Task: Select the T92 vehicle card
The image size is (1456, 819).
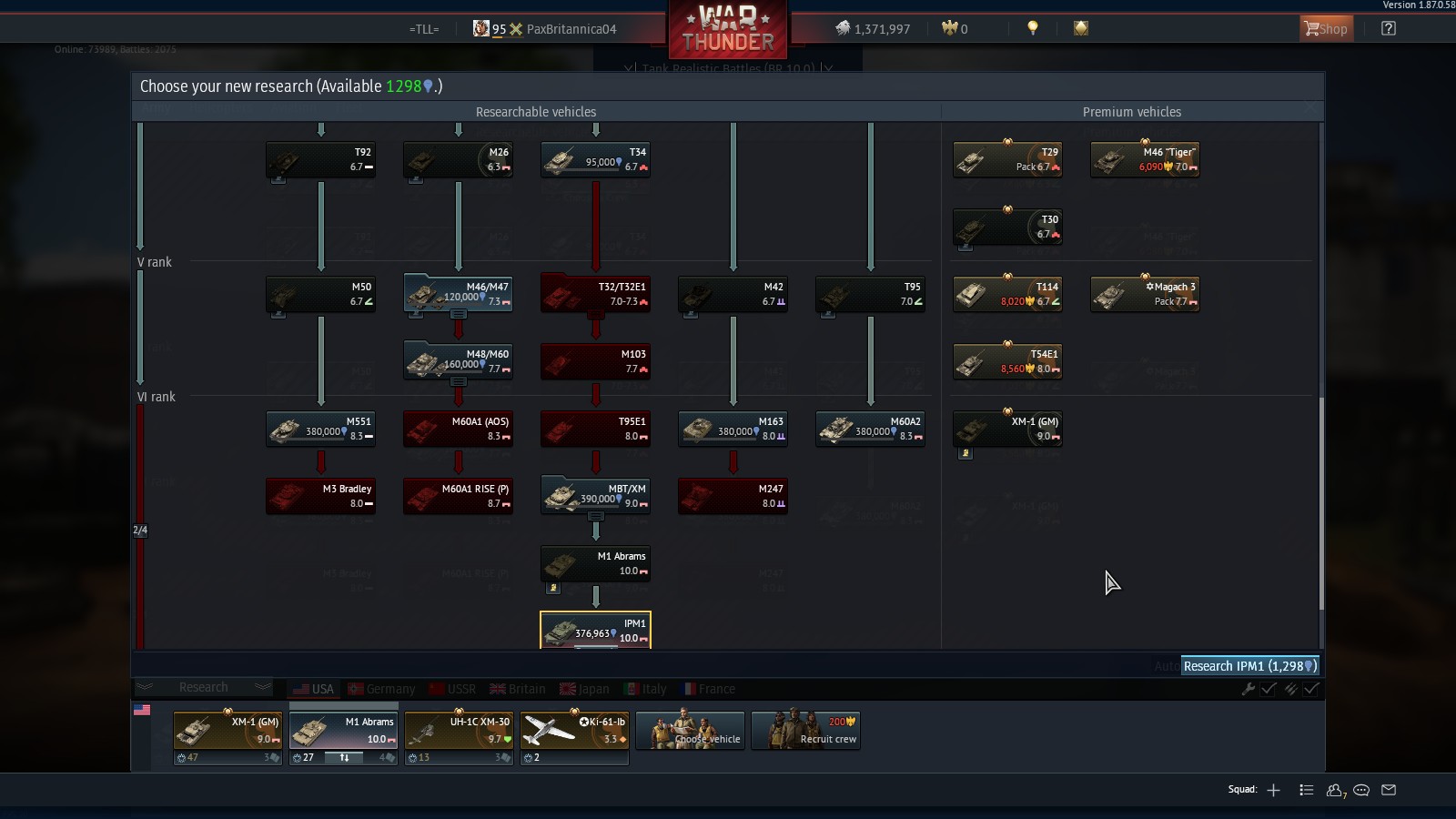Action: tap(321, 160)
